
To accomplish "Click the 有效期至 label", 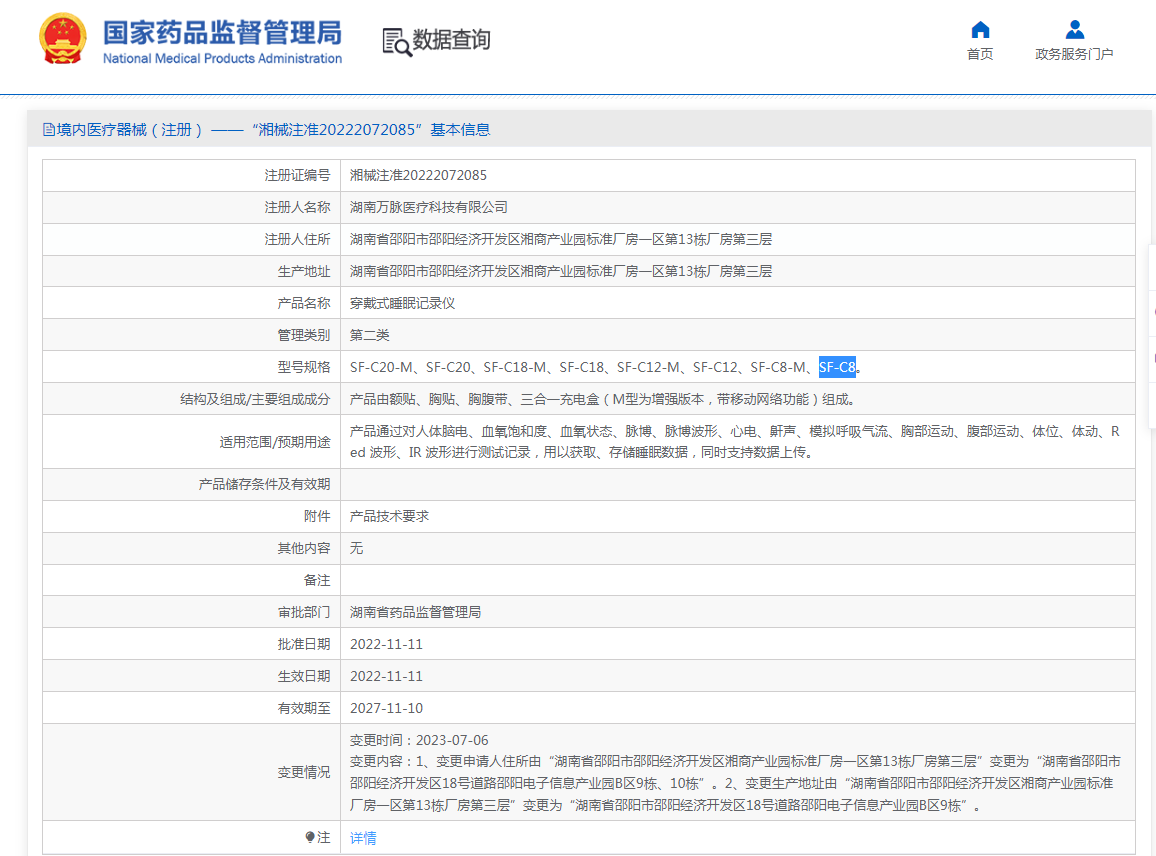I will coord(304,709).
